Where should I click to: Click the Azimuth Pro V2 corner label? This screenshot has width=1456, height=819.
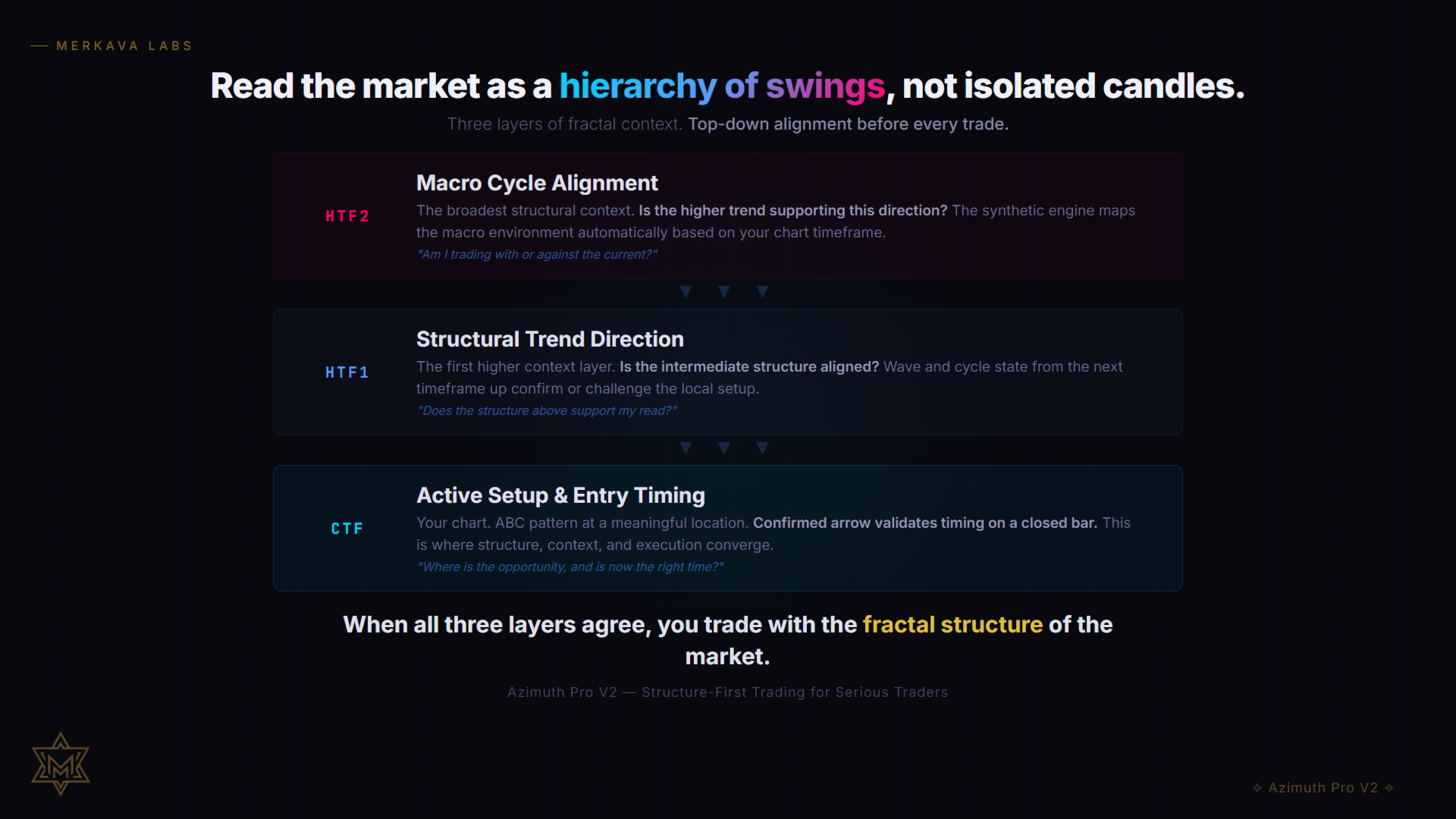pyautogui.click(x=1323, y=788)
